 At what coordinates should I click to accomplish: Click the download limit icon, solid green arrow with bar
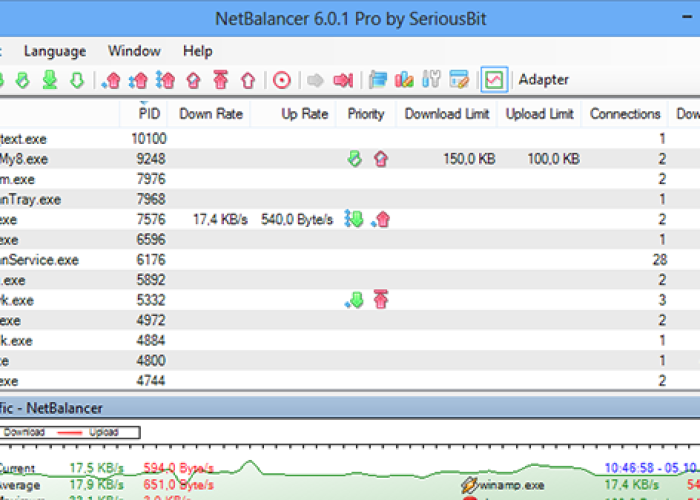point(49,79)
